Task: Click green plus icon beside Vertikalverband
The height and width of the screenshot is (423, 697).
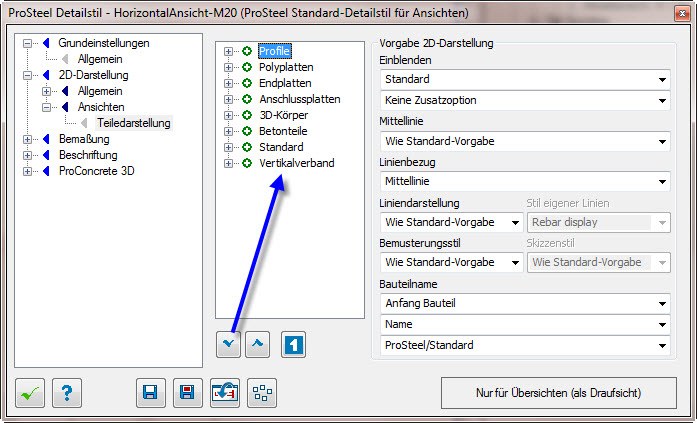Action: click(247, 163)
